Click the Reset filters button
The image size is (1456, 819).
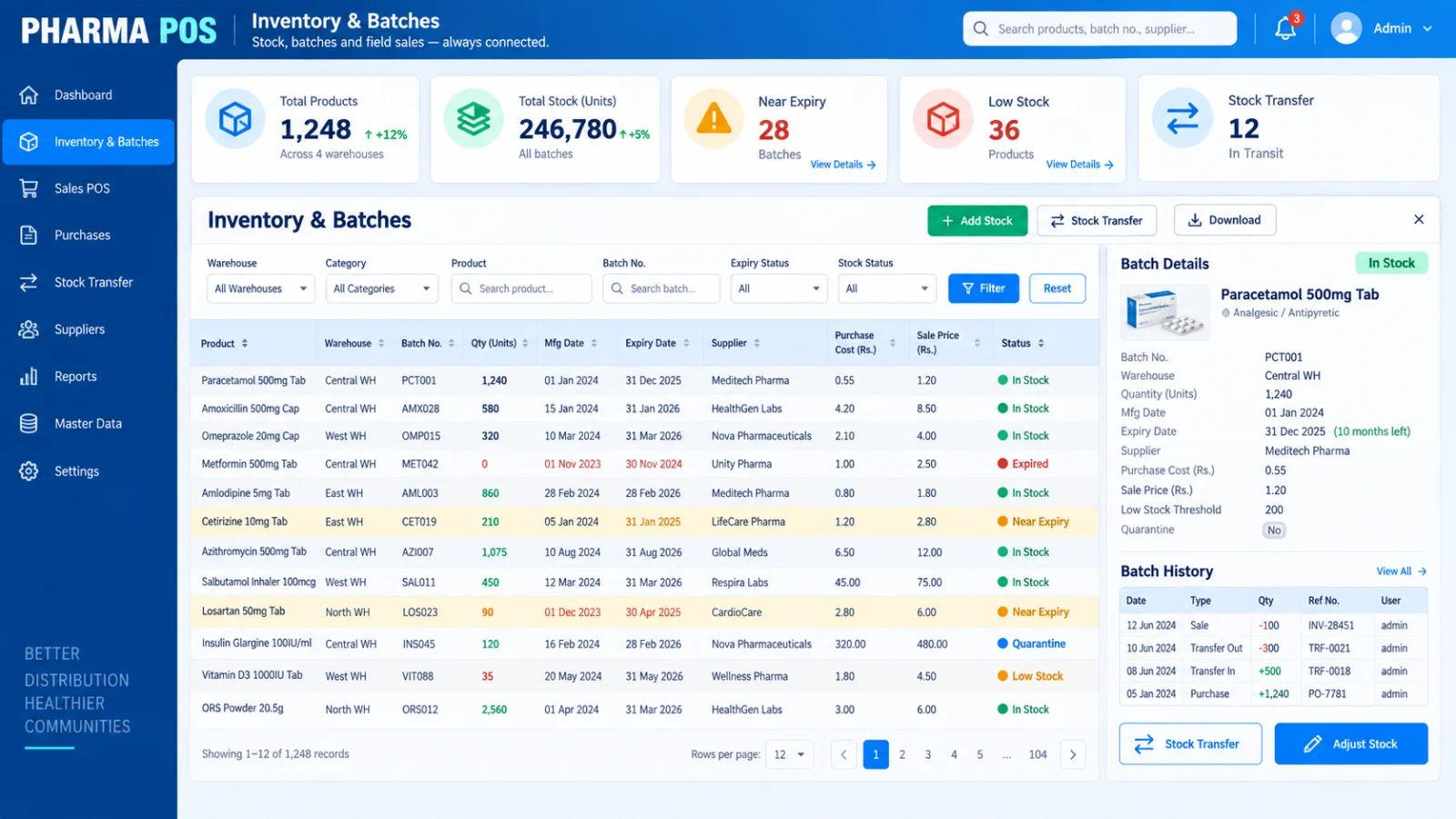(x=1057, y=288)
